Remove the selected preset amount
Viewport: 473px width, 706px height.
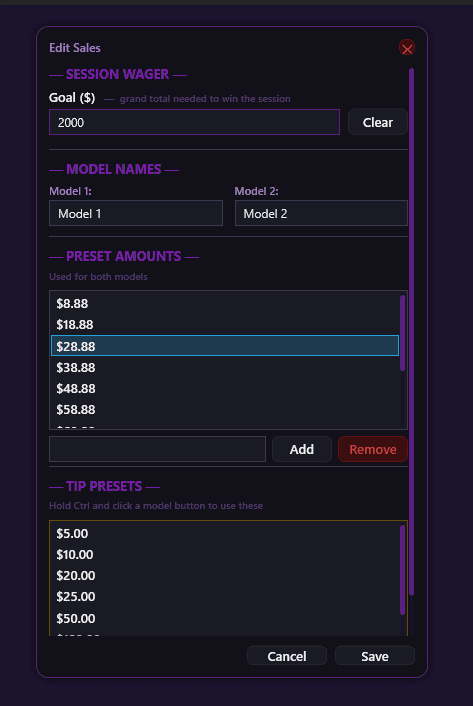pos(373,449)
